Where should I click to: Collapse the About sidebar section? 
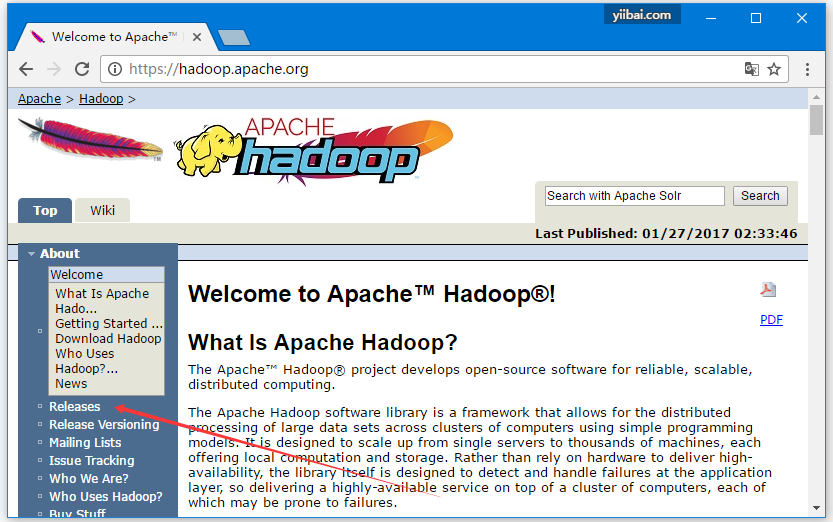pyautogui.click(x=32, y=254)
